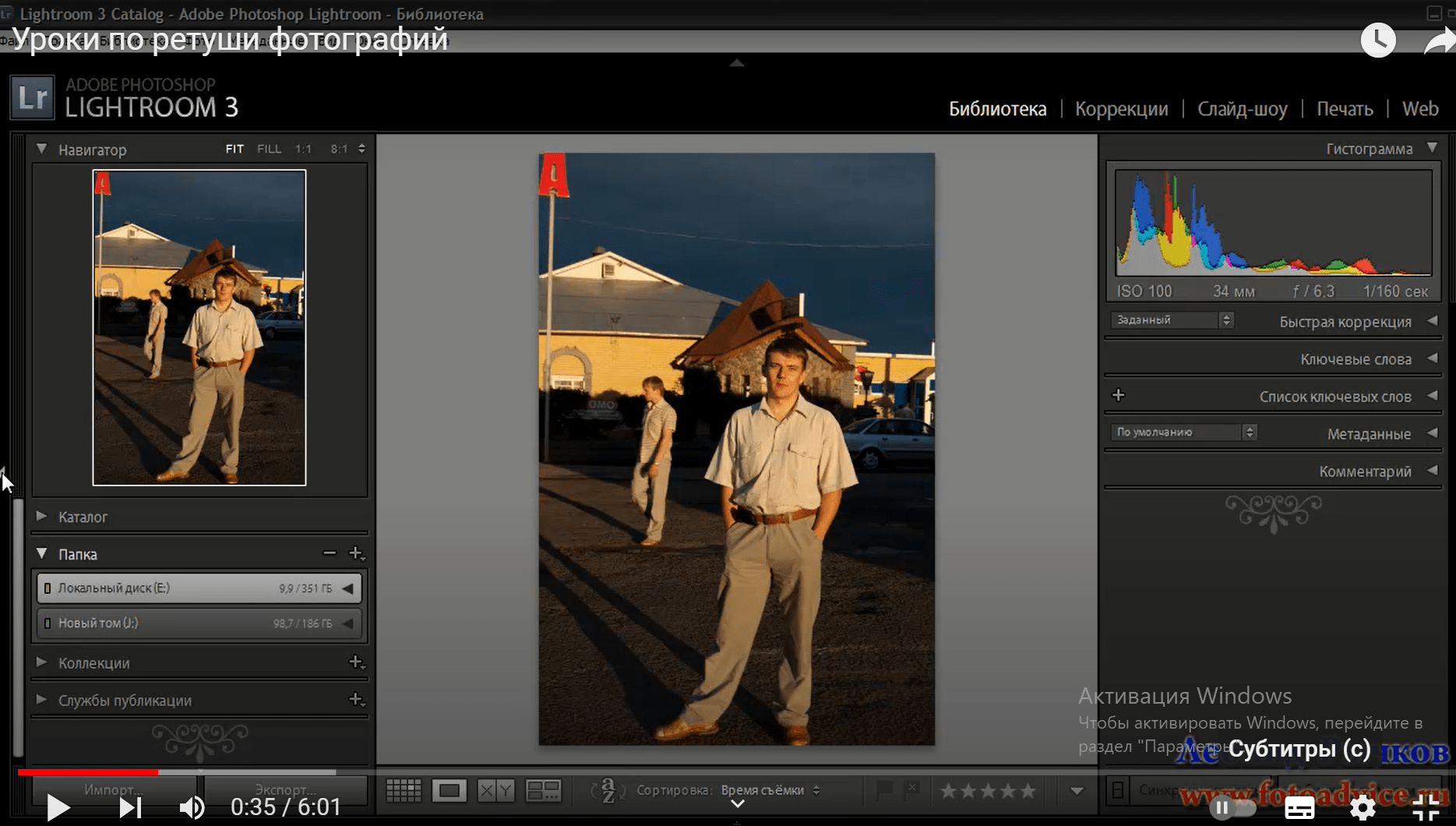
Task: Expand the Быстрая коррекция panel
Action: (x=1432, y=321)
